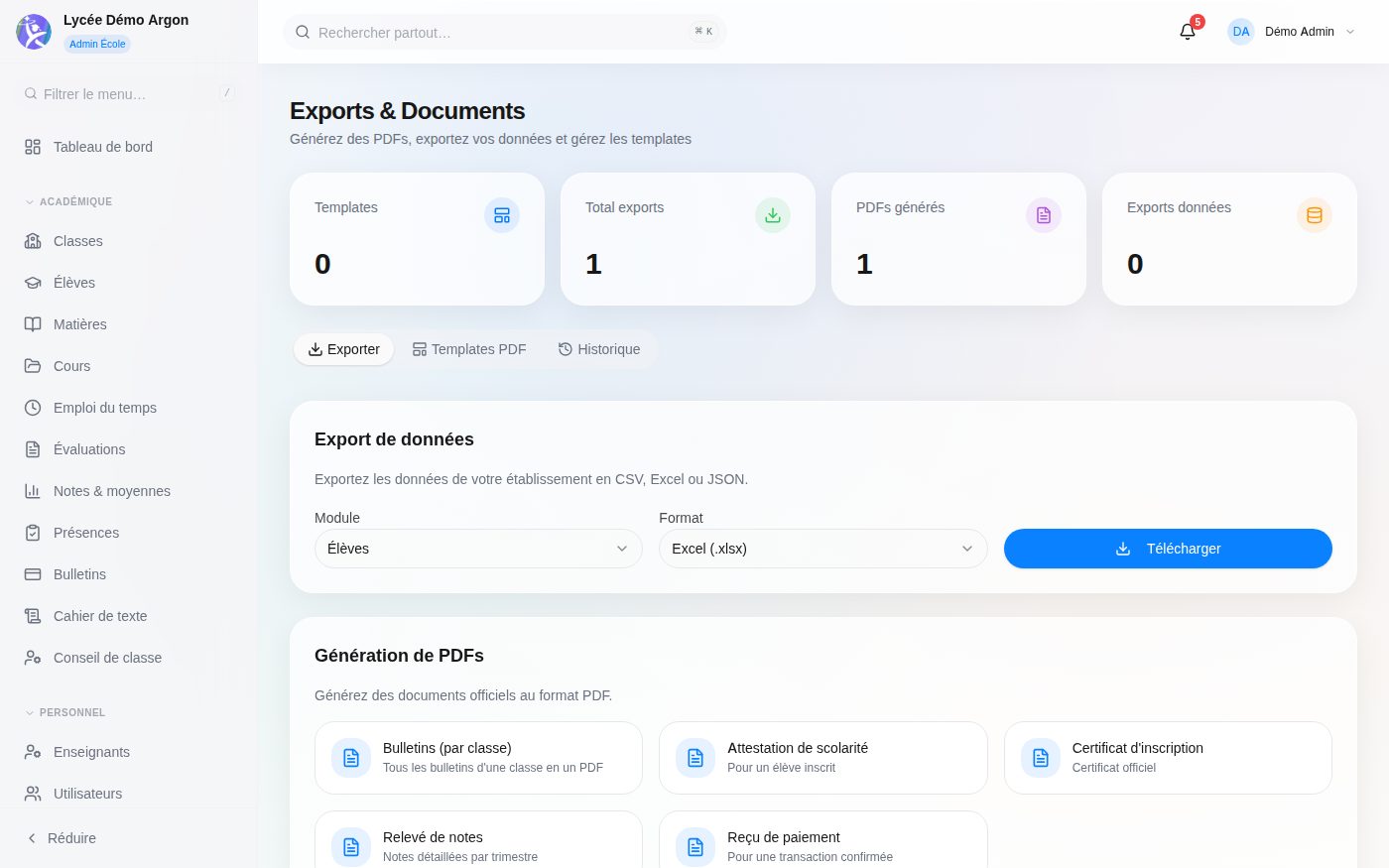Viewport: 1389px width, 868px height.
Task: Open Évaluations menu item
Action: point(129,449)
